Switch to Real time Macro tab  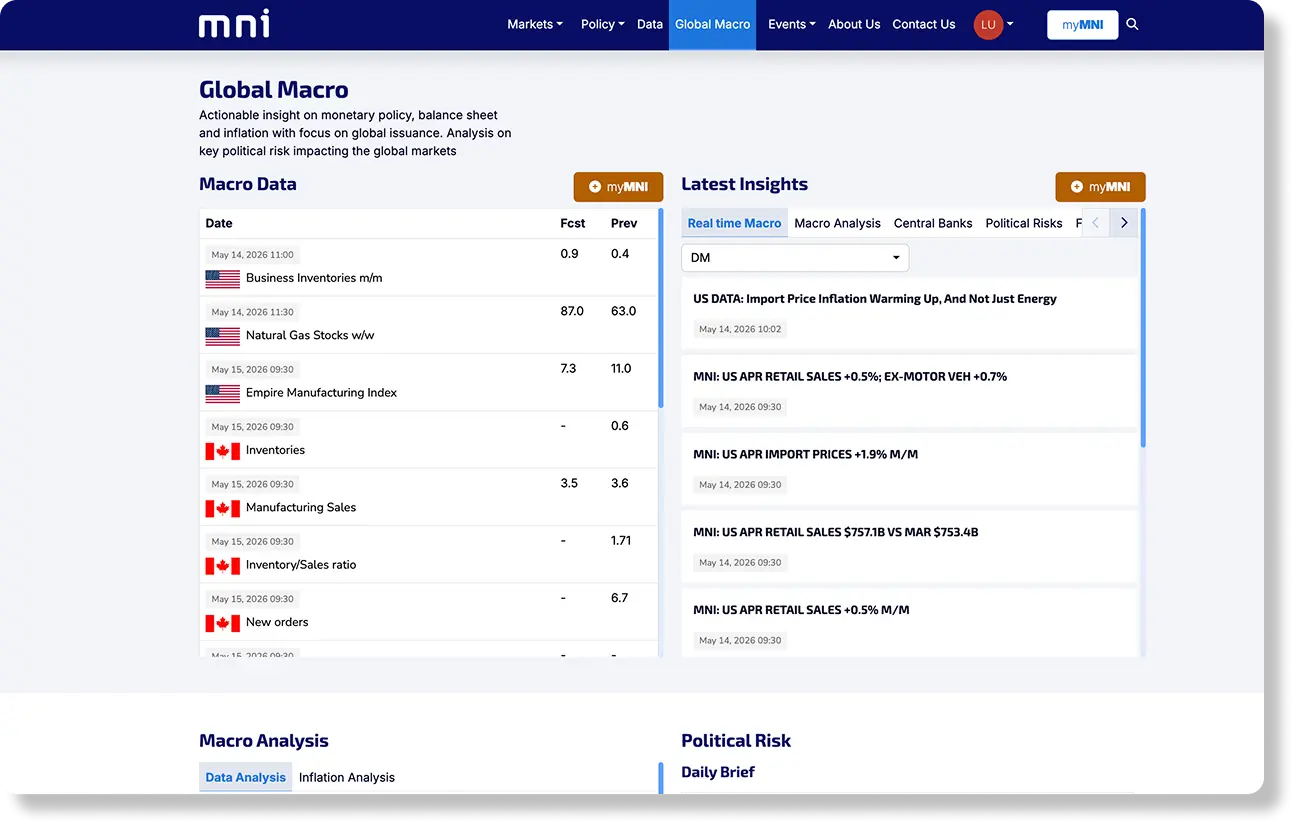tap(734, 223)
